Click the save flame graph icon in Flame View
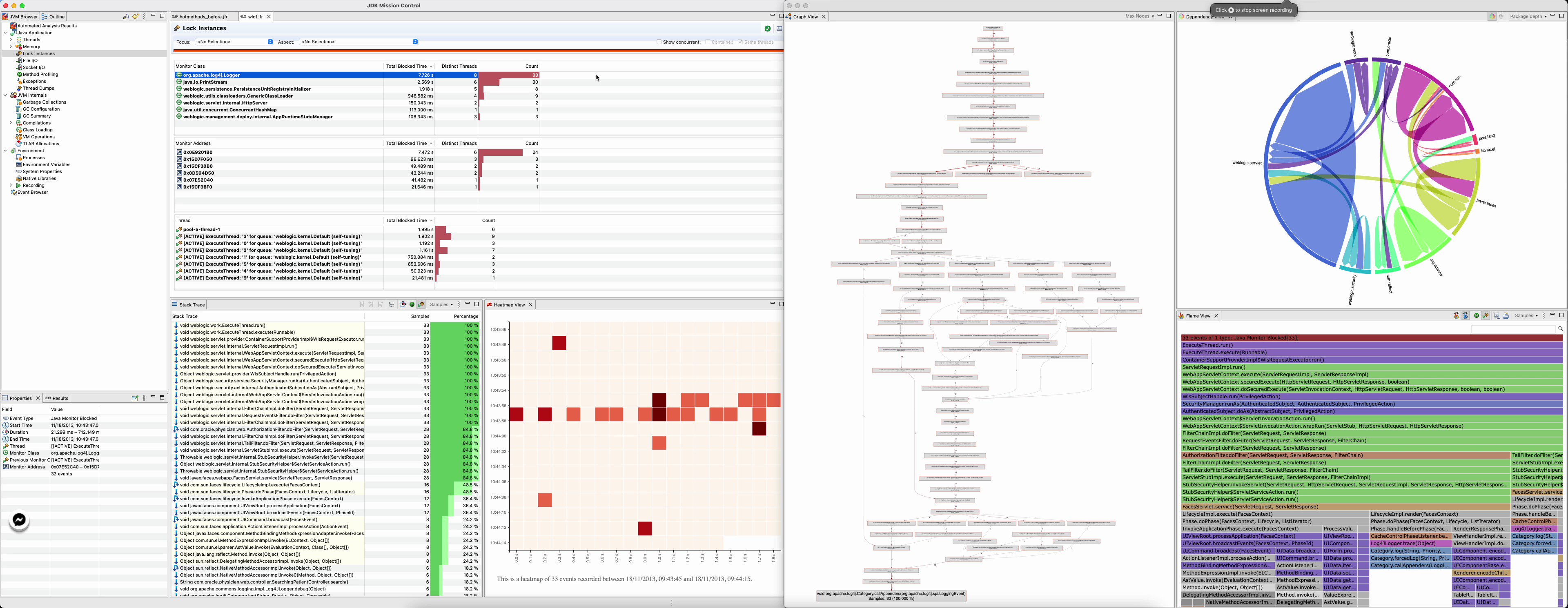 (x=1497, y=315)
